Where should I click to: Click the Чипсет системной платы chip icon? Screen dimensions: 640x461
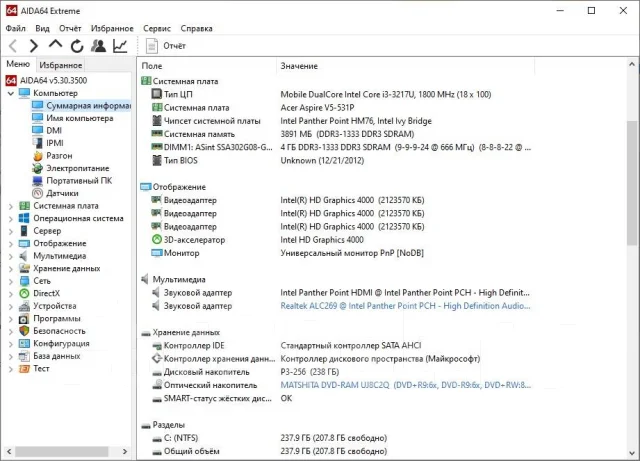[157, 120]
